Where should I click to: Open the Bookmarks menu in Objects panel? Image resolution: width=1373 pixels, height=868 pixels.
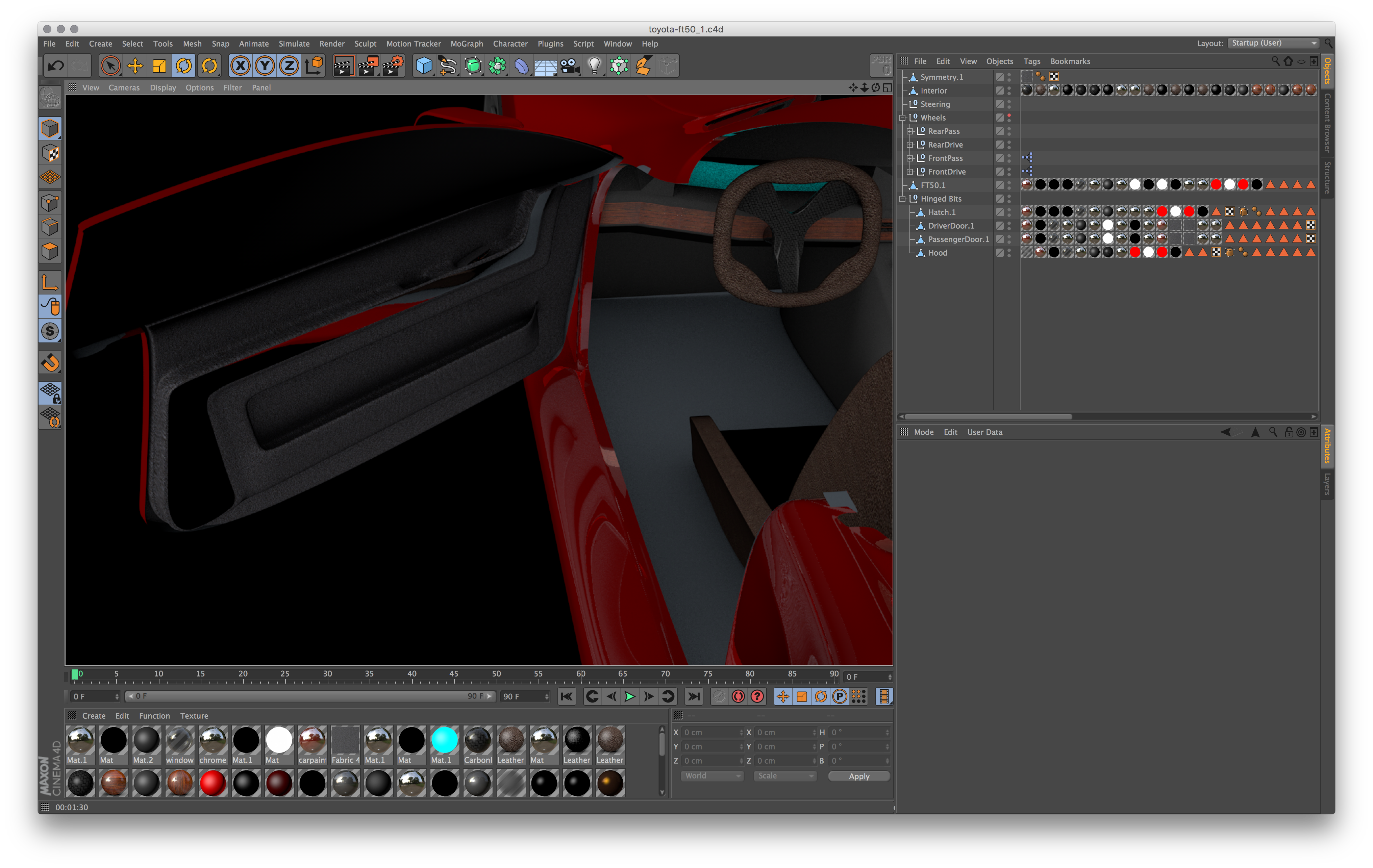click(1070, 61)
